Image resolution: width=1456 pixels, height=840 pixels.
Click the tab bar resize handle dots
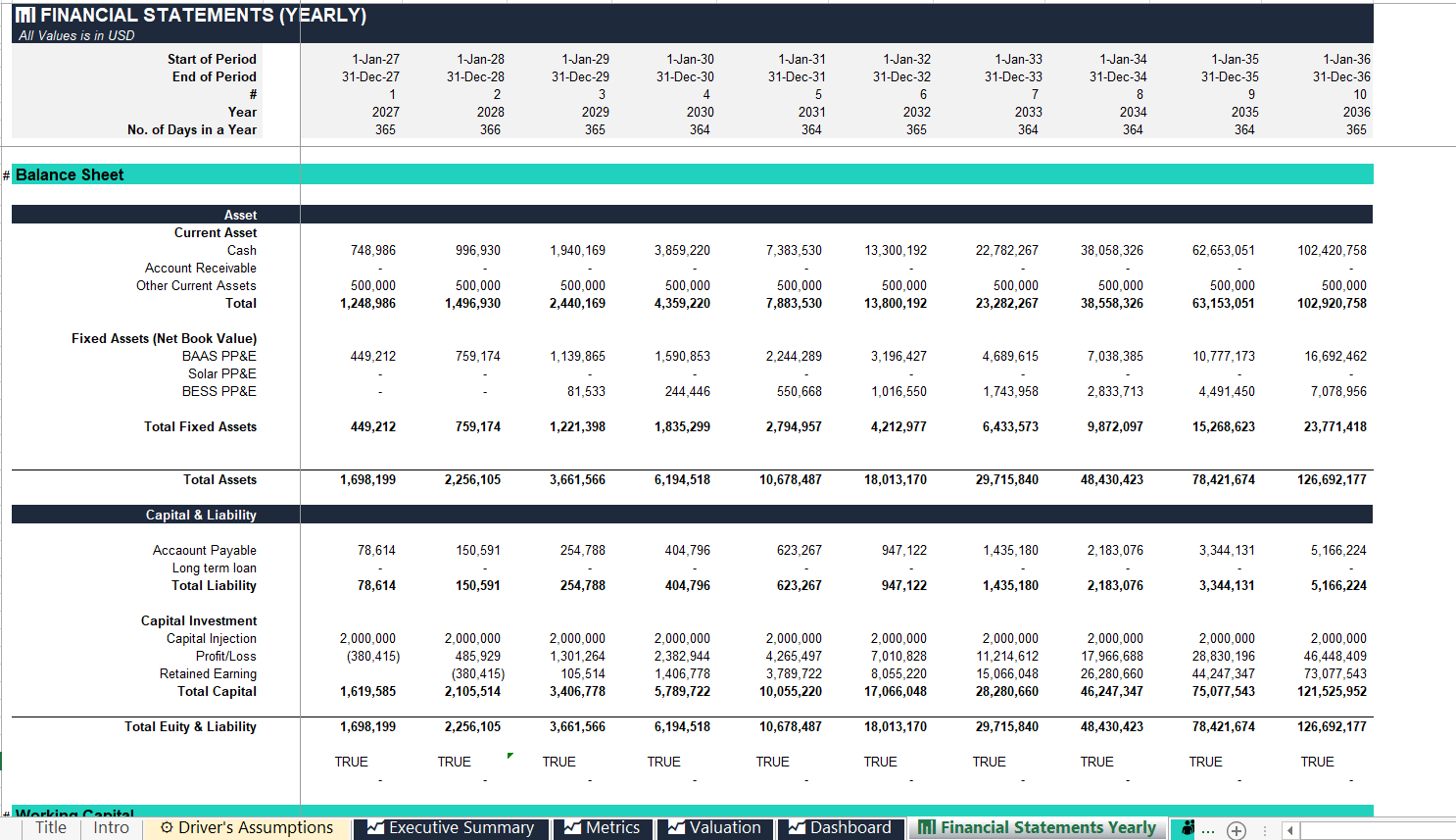point(1265,830)
